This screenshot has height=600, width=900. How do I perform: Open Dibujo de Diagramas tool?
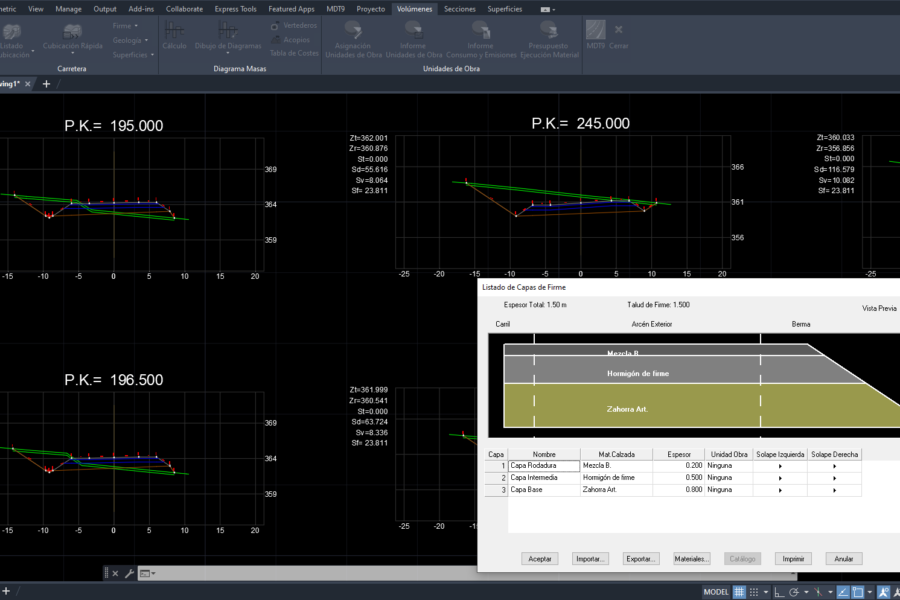[228, 37]
